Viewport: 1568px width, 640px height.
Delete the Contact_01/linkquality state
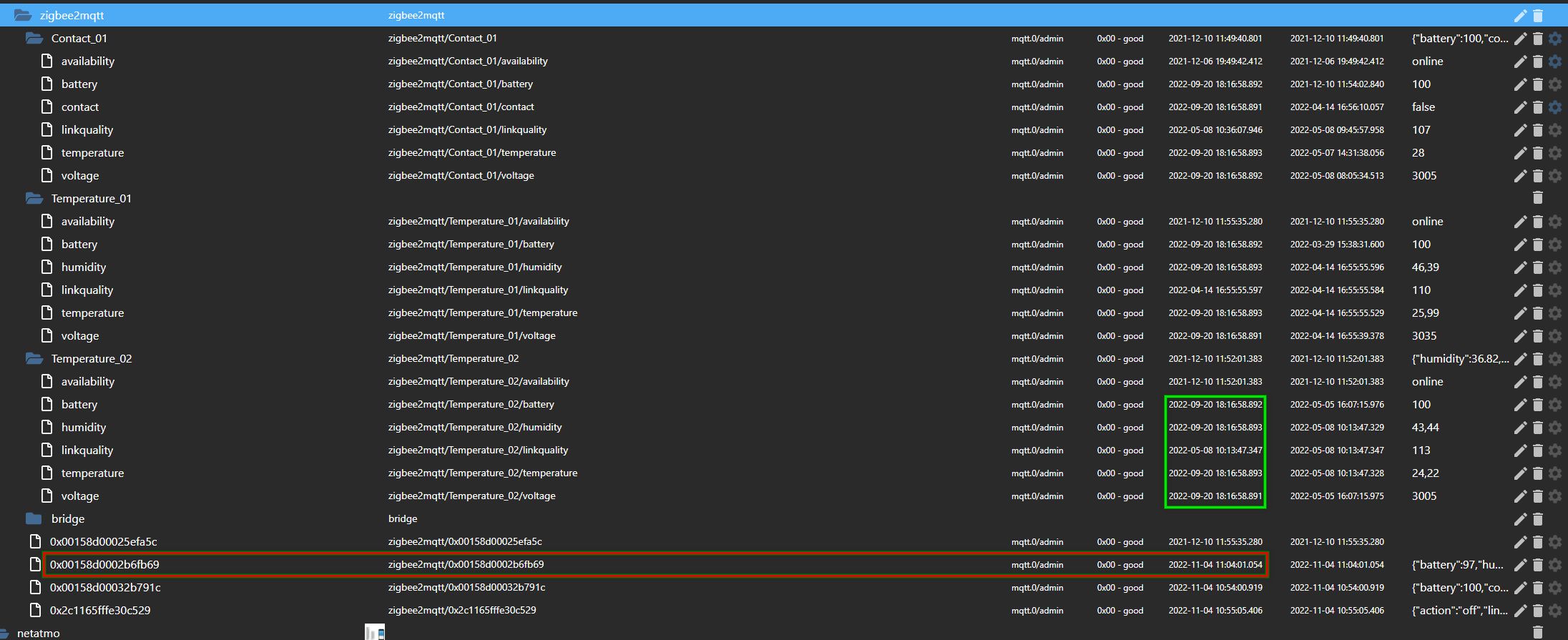(1538, 130)
